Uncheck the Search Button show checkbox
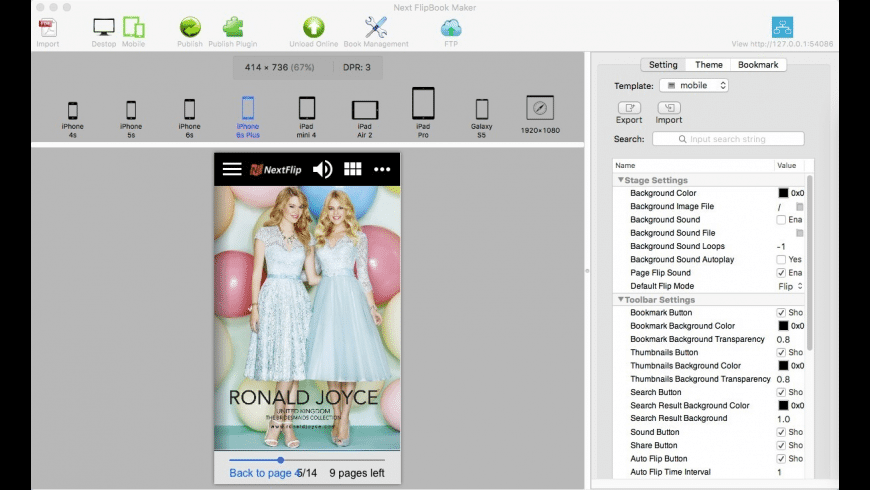The width and height of the screenshot is (870, 490). (x=781, y=392)
